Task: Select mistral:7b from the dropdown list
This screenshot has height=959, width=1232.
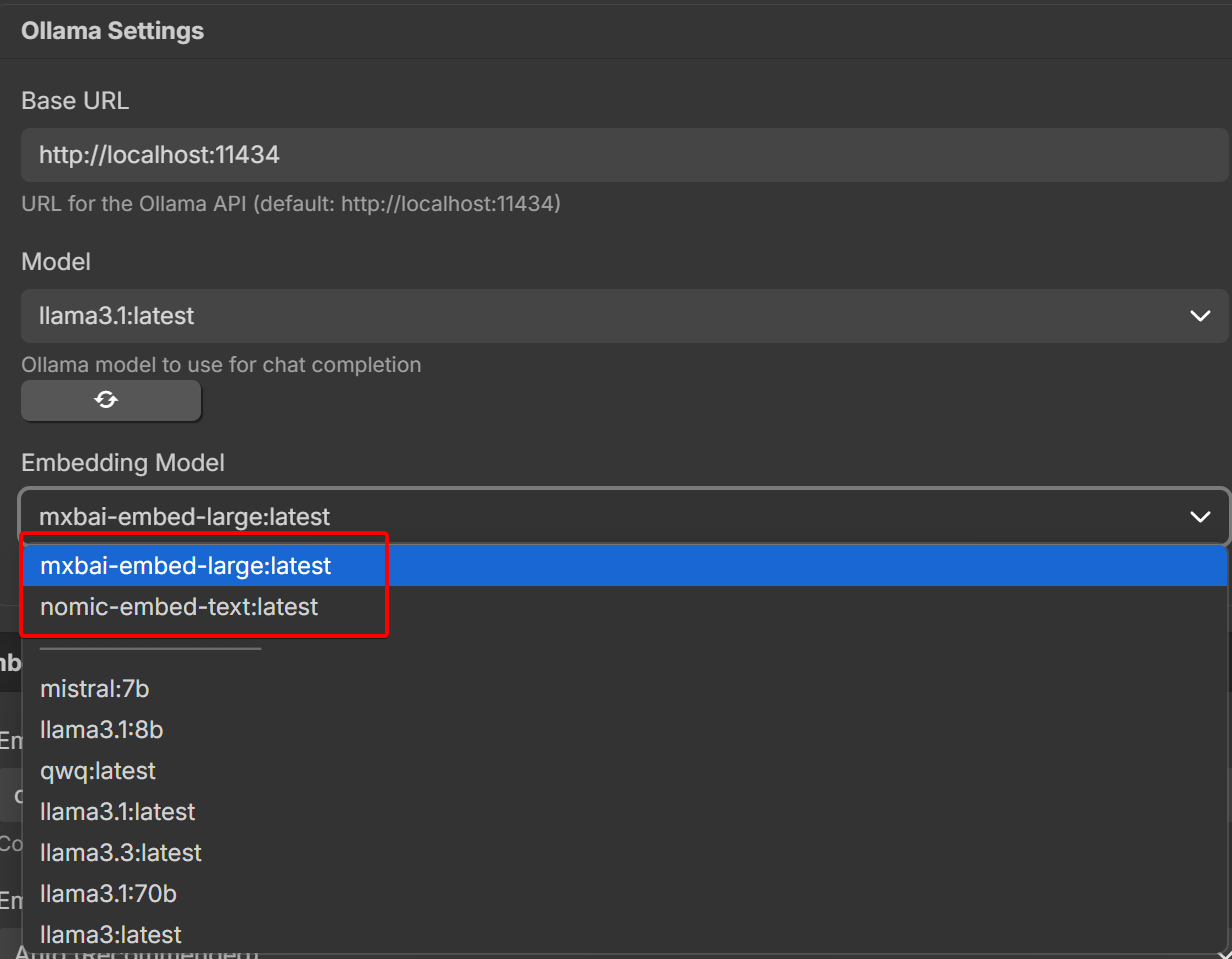Action: [x=95, y=689]
